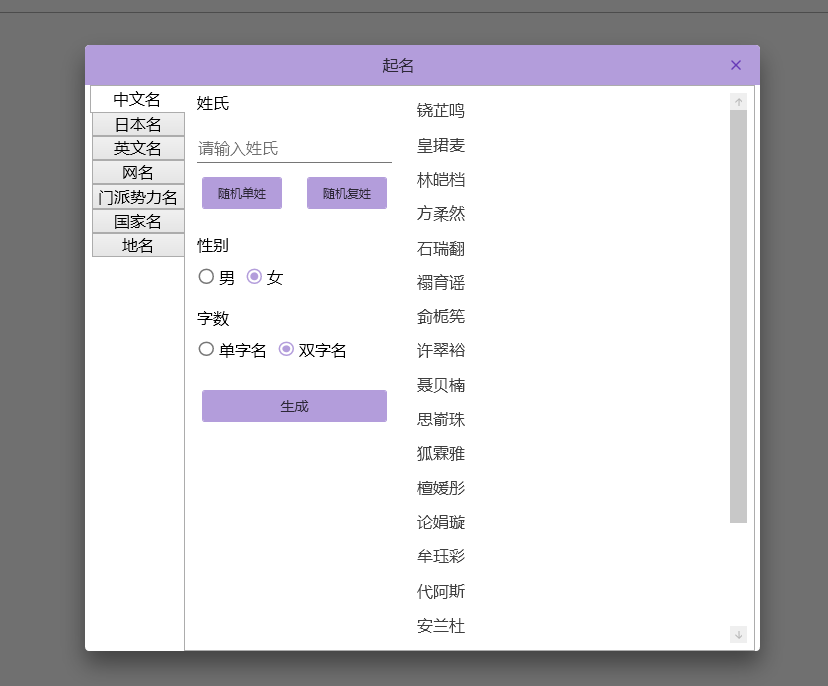The image size is (828, 686).
Task: Open the 英文名 tab
Action: (x=137, y=148)
